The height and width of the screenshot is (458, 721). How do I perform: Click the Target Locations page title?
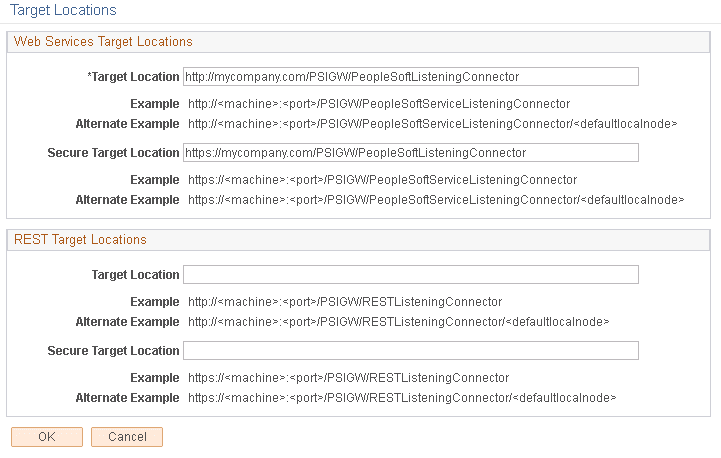pyautogui.click(x=63, y=10)
